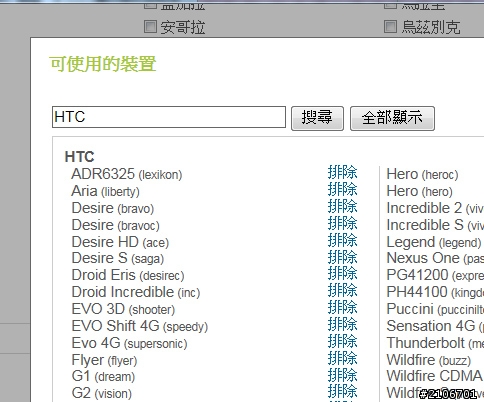The image size is (484, 402).
Task: Select the Aria (liberty) device text
Action: [105, 191]
